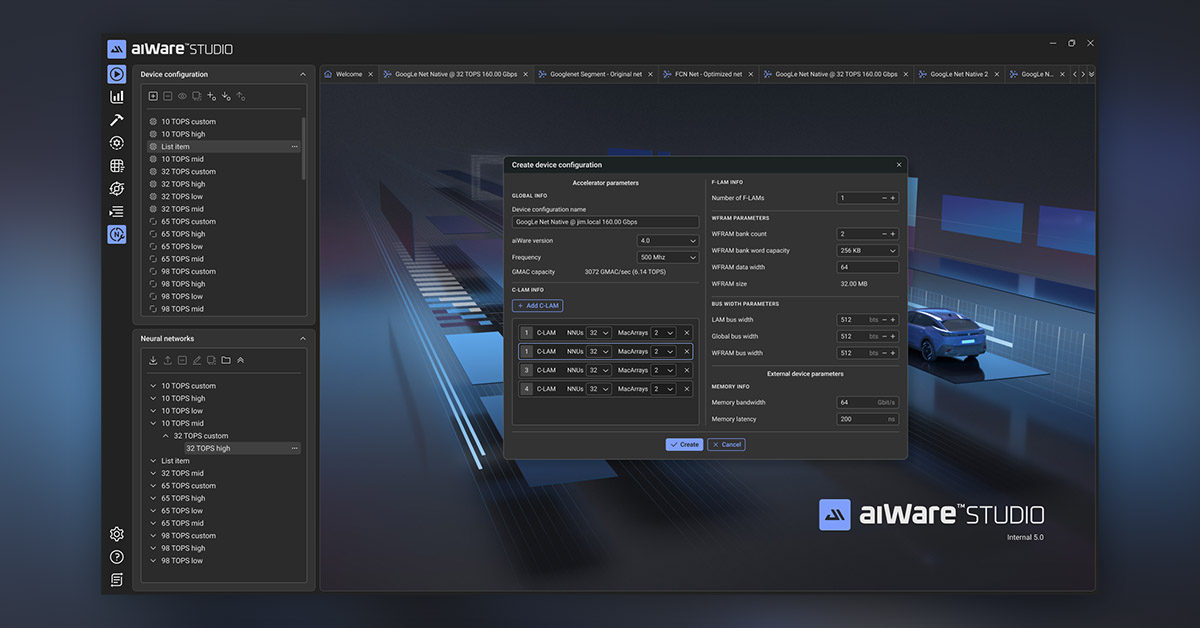
Task: Switch to the Welcome tab
Action: click(x=348, y=74)
